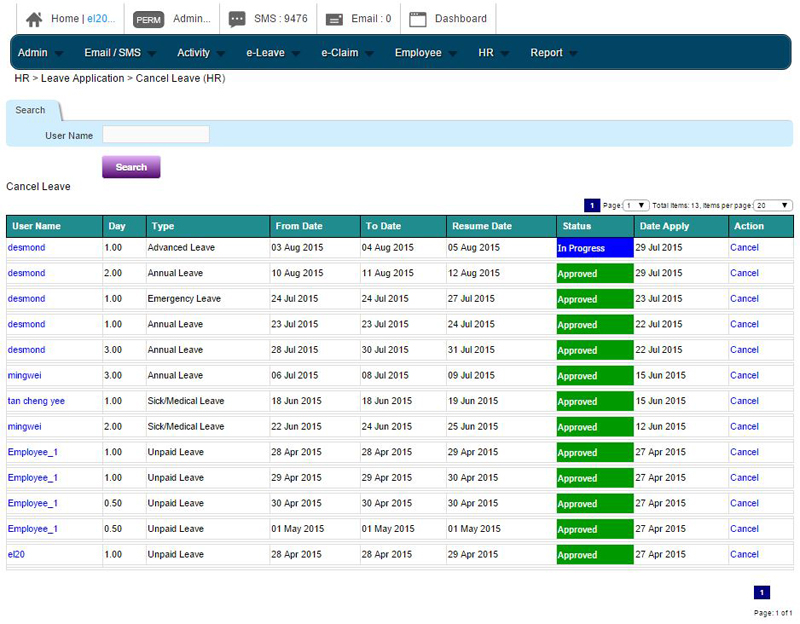800x624 pixels.
Task: Click the Email envelope icon
Action: point(334,19)
